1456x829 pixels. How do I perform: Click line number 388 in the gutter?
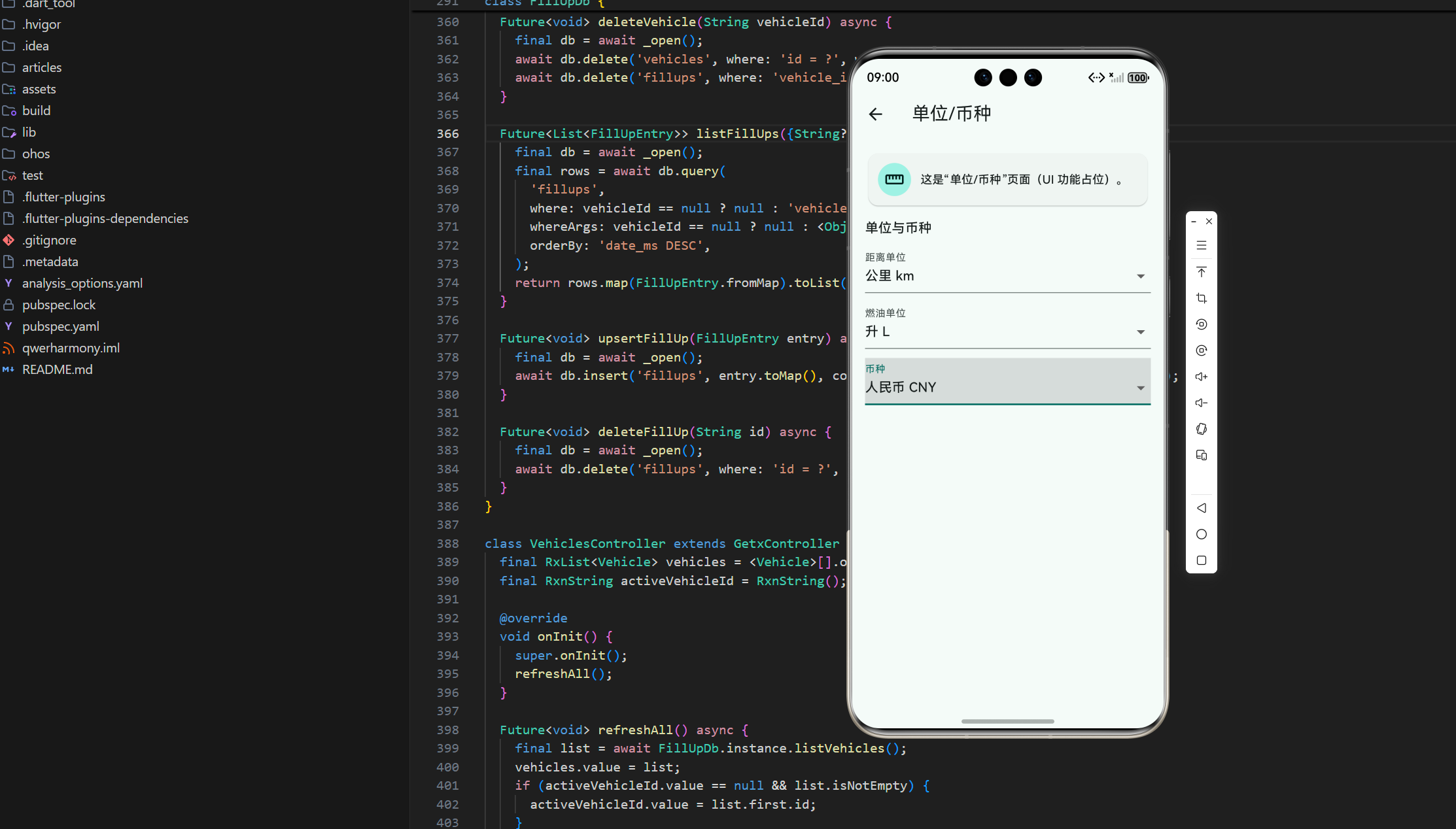point(447,543)
